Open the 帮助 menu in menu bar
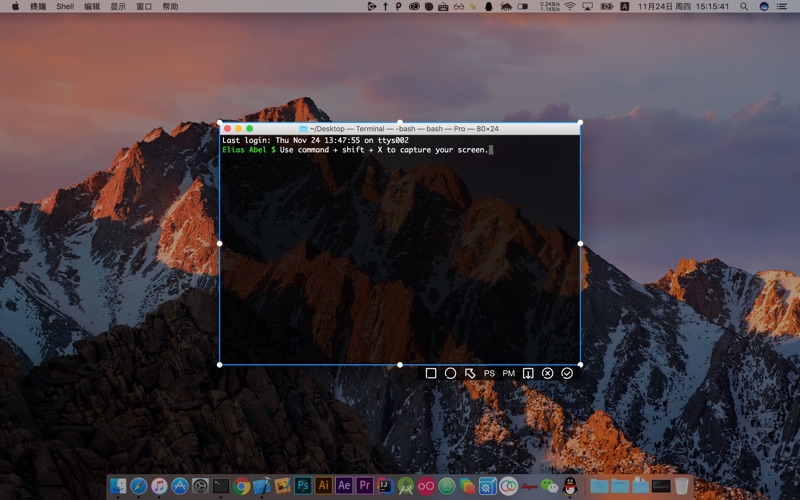Screen dimensions: 800x500 (170, 7)
